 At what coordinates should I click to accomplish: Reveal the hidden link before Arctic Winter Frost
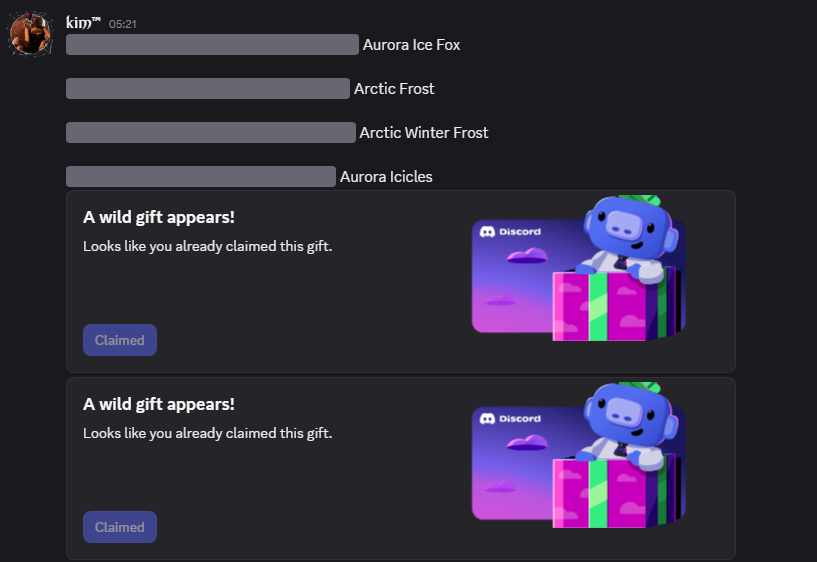point(211,132)
